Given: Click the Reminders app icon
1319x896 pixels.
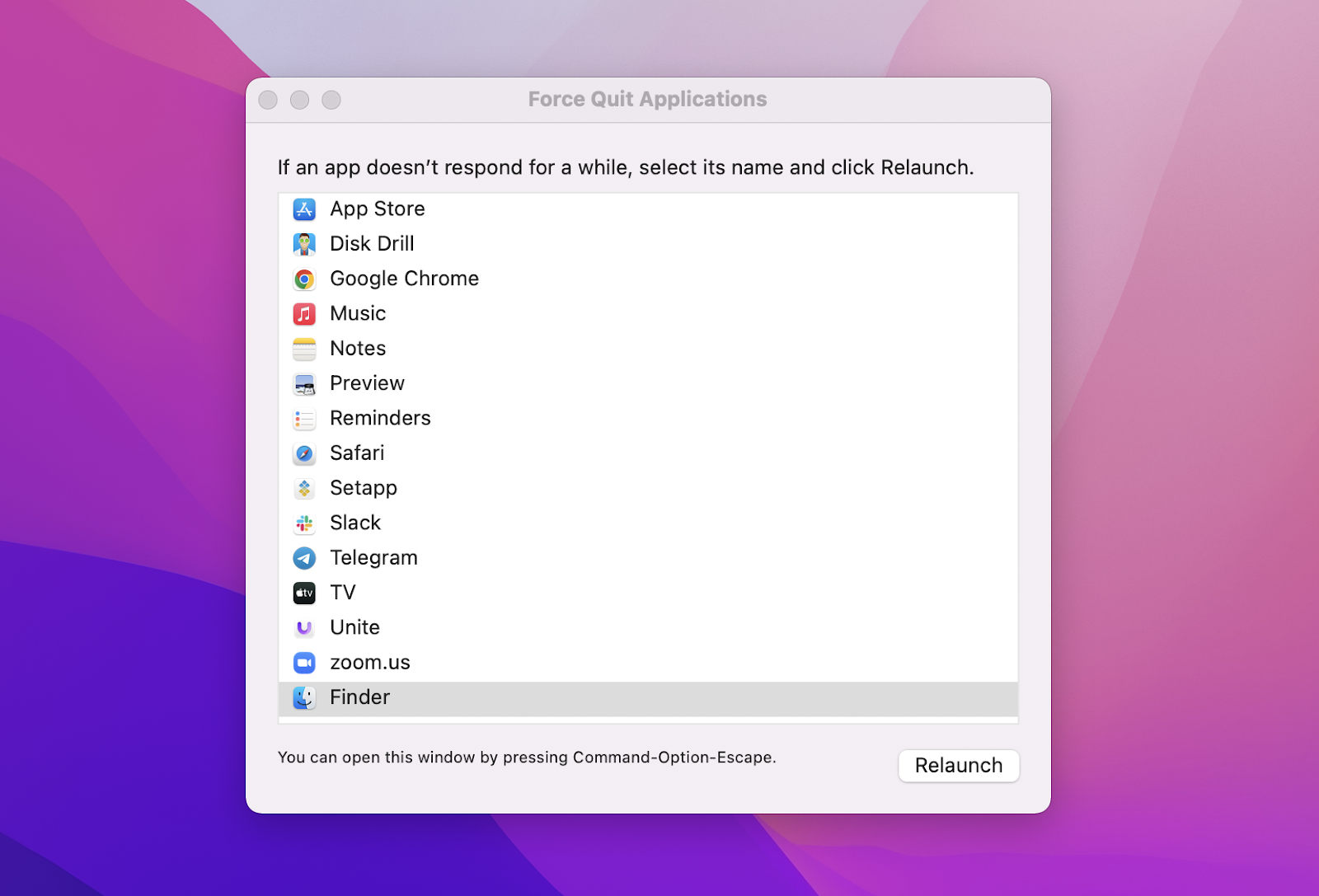Looking at the screenshot, I should pos(304,419).
